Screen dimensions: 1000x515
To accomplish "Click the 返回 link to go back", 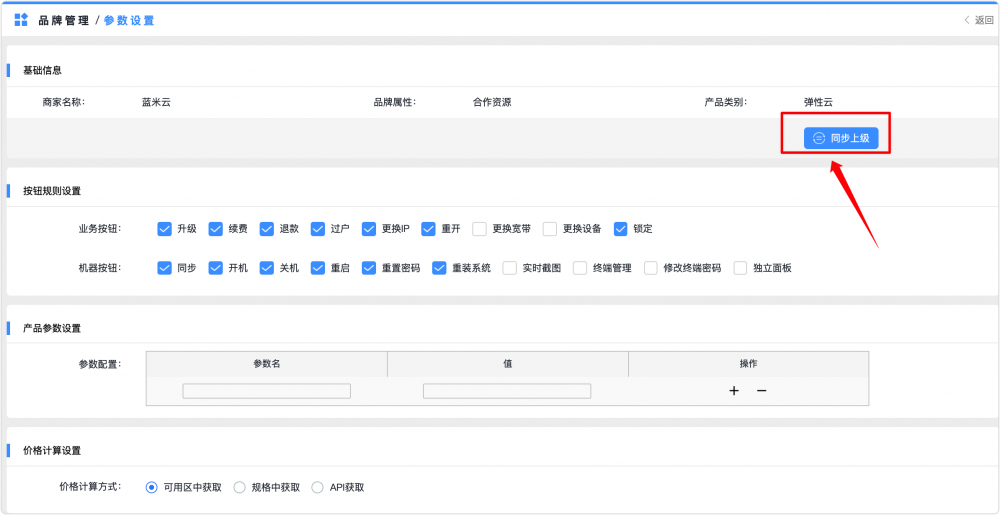I will point(984,20).
